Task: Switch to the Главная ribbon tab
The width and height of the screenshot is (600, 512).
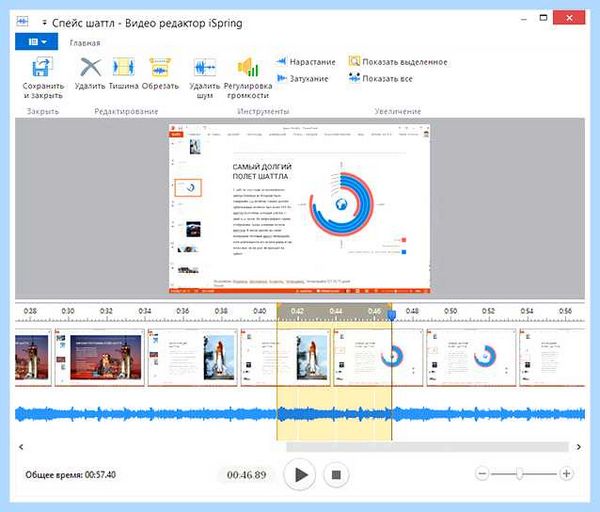Action: click(x=85, y=43)
